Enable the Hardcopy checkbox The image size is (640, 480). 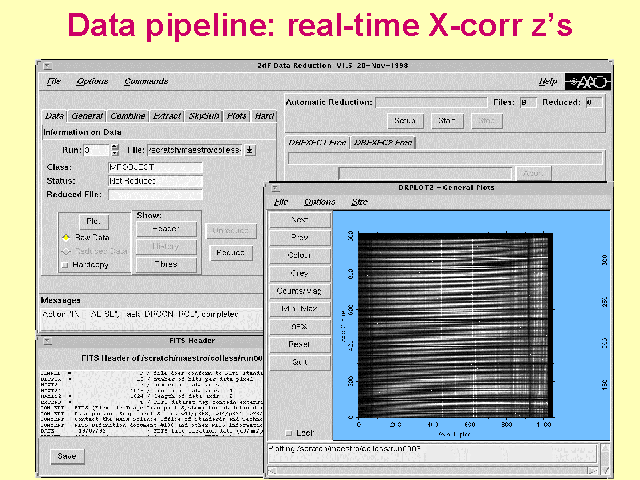(66, 265)
